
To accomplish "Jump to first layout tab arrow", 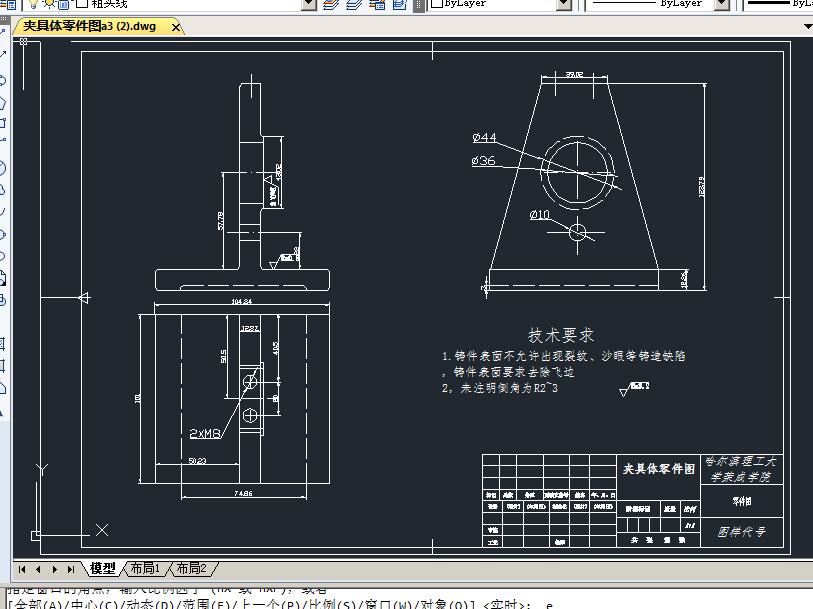I will (x=22, y=569).
